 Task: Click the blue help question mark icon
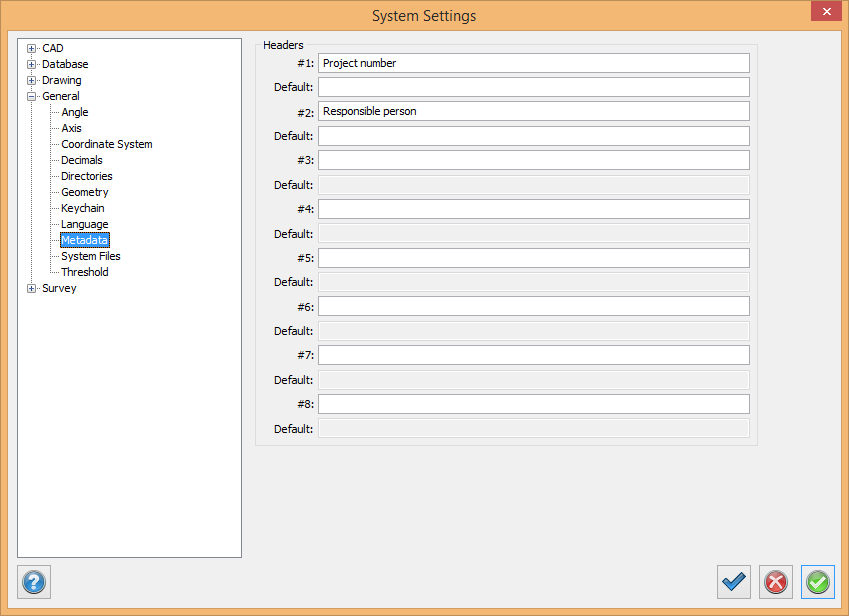pos(34,581)
